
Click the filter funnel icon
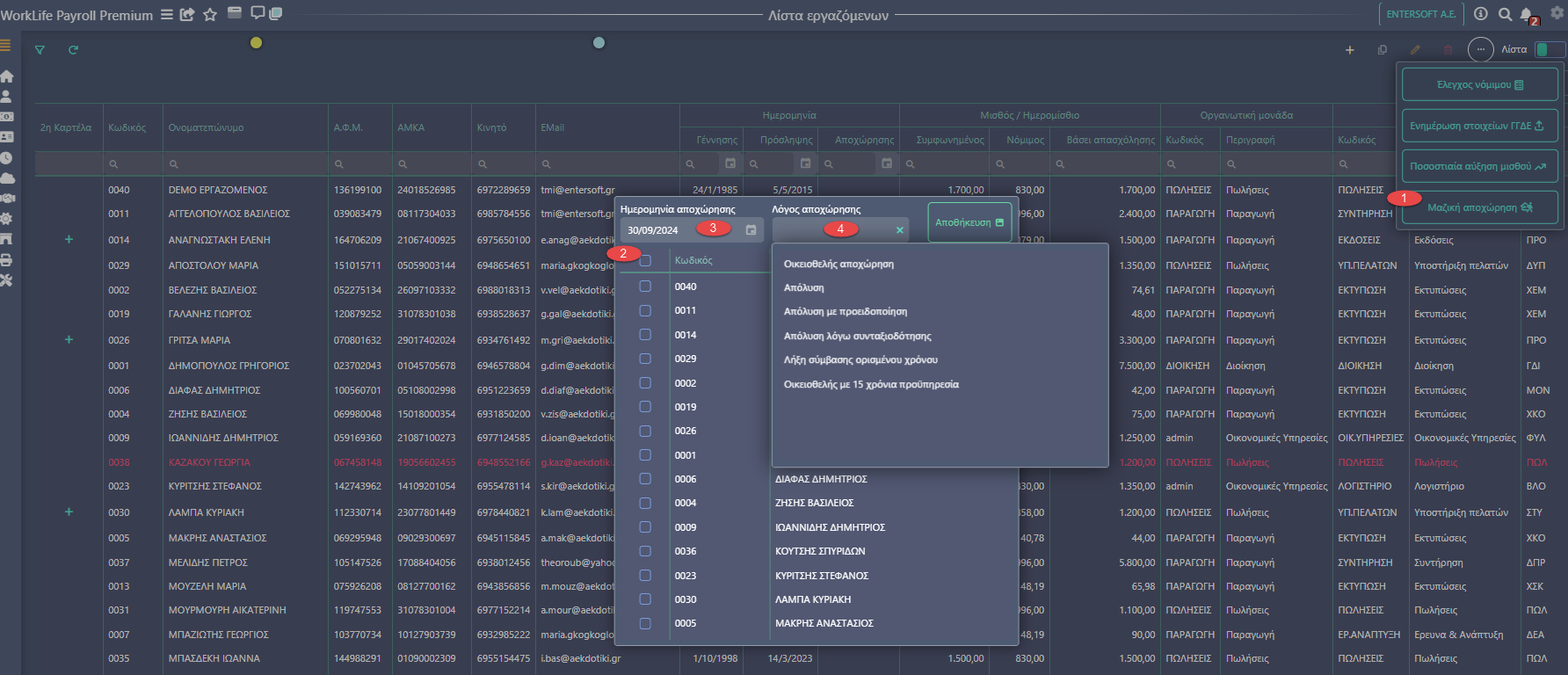(40, 50)
